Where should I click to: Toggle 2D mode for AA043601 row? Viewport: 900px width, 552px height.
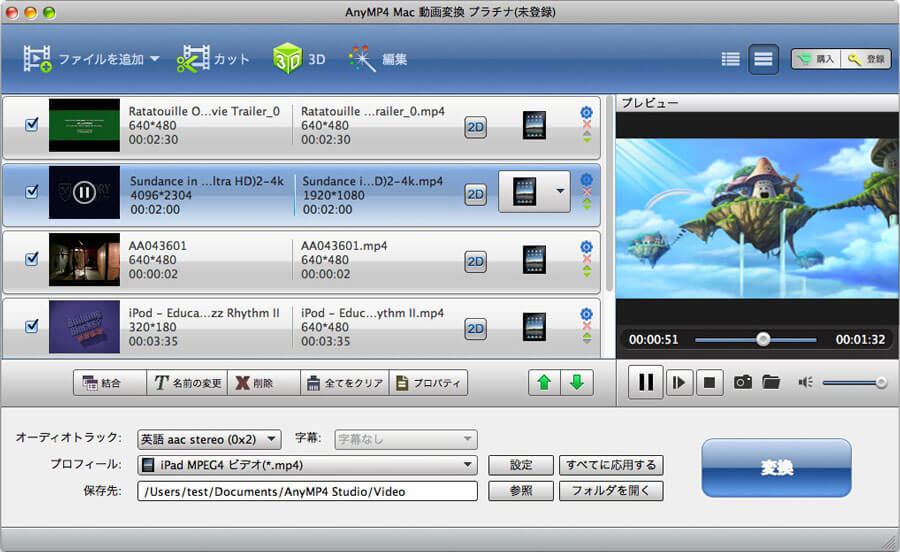pos(475,262)
